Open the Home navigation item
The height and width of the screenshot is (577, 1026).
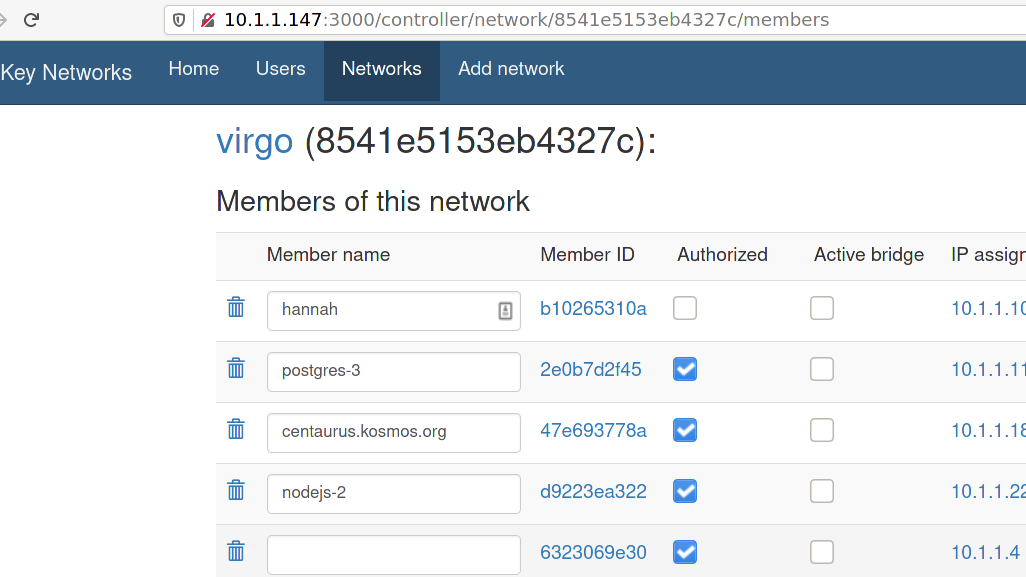tap(194, 69)
